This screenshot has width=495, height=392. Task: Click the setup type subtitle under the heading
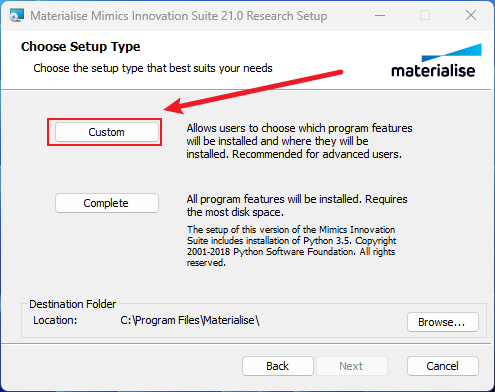click(x=153, y=68)
